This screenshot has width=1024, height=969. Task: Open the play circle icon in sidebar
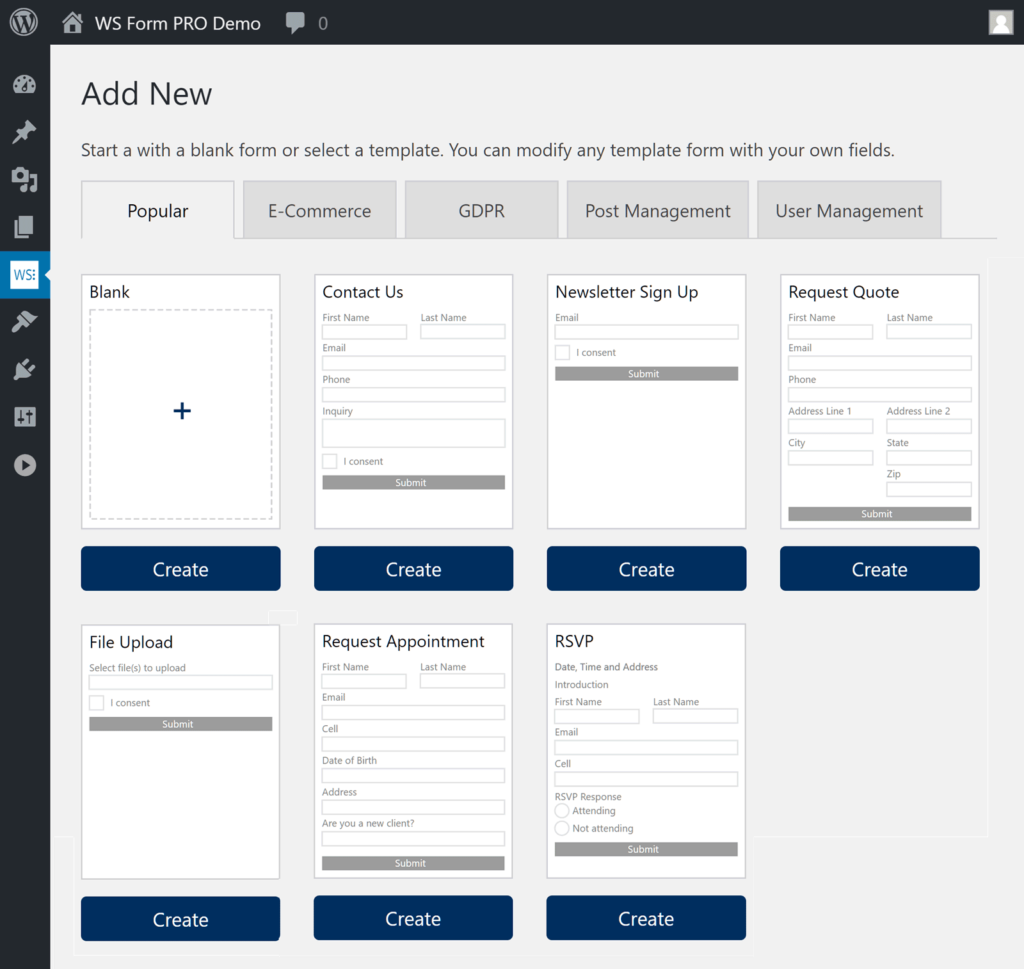pyautogui.click(x=24, y=464)
